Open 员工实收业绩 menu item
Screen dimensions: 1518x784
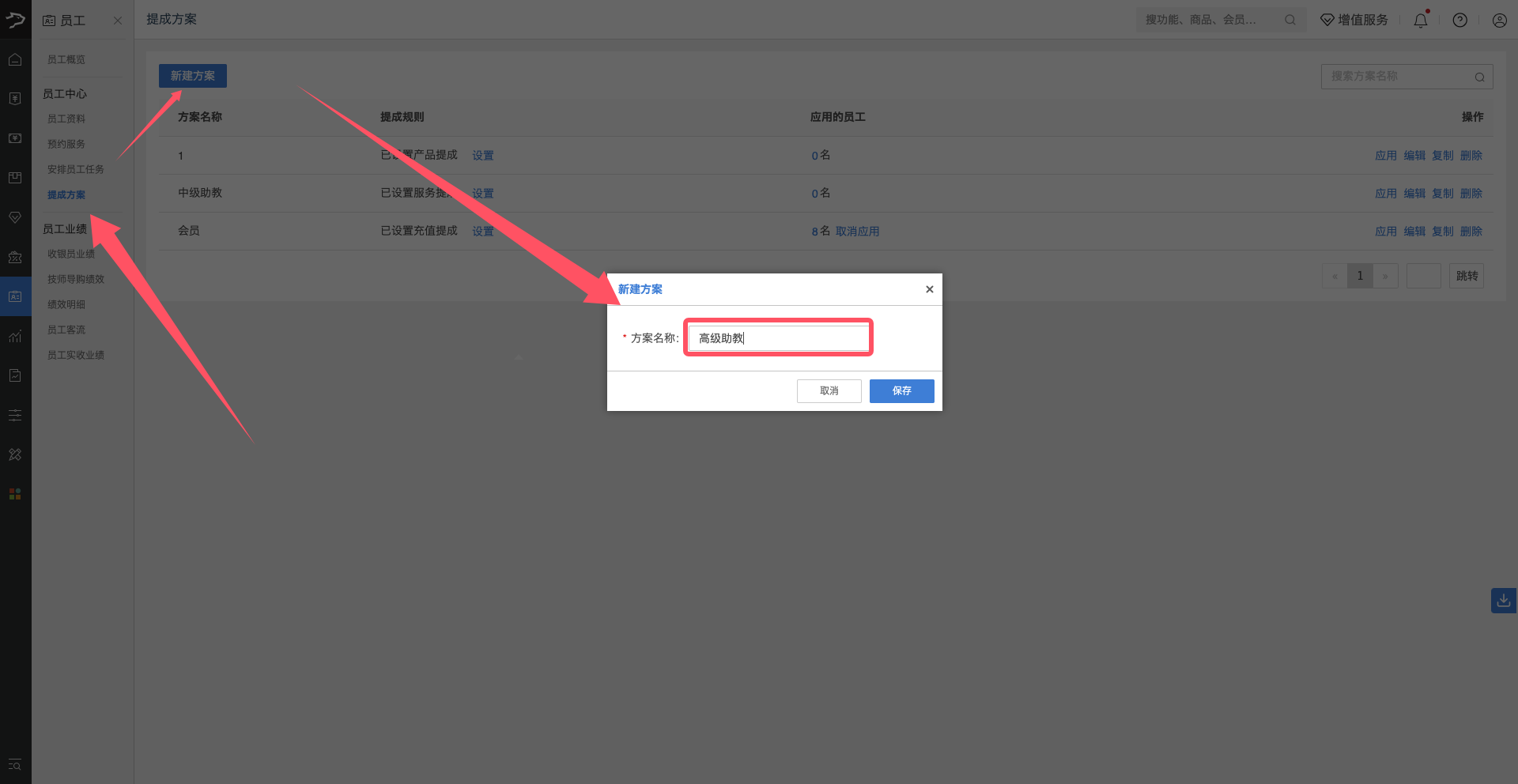(76, 355)
